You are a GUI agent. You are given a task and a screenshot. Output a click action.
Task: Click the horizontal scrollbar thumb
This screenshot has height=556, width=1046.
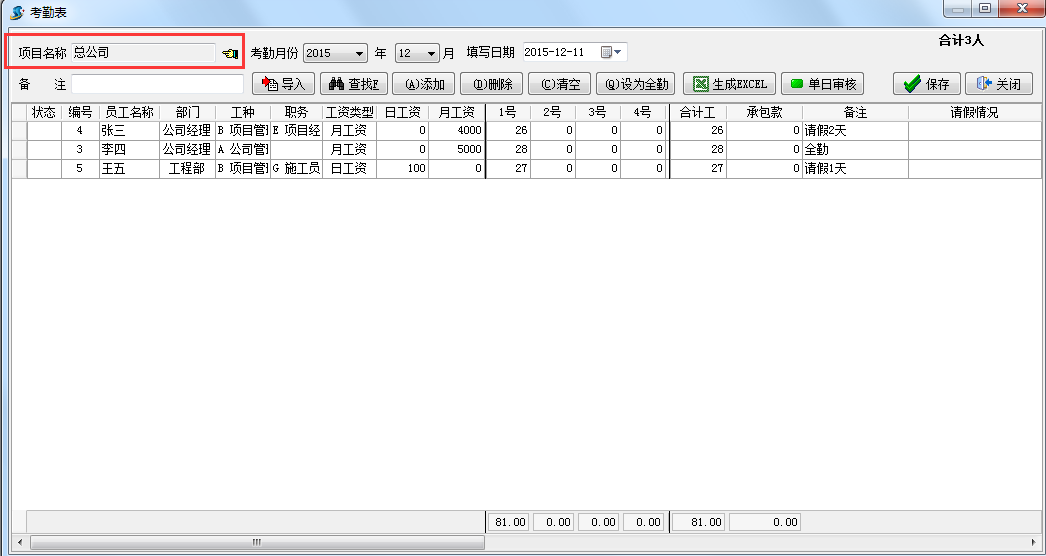coord(256,542)
